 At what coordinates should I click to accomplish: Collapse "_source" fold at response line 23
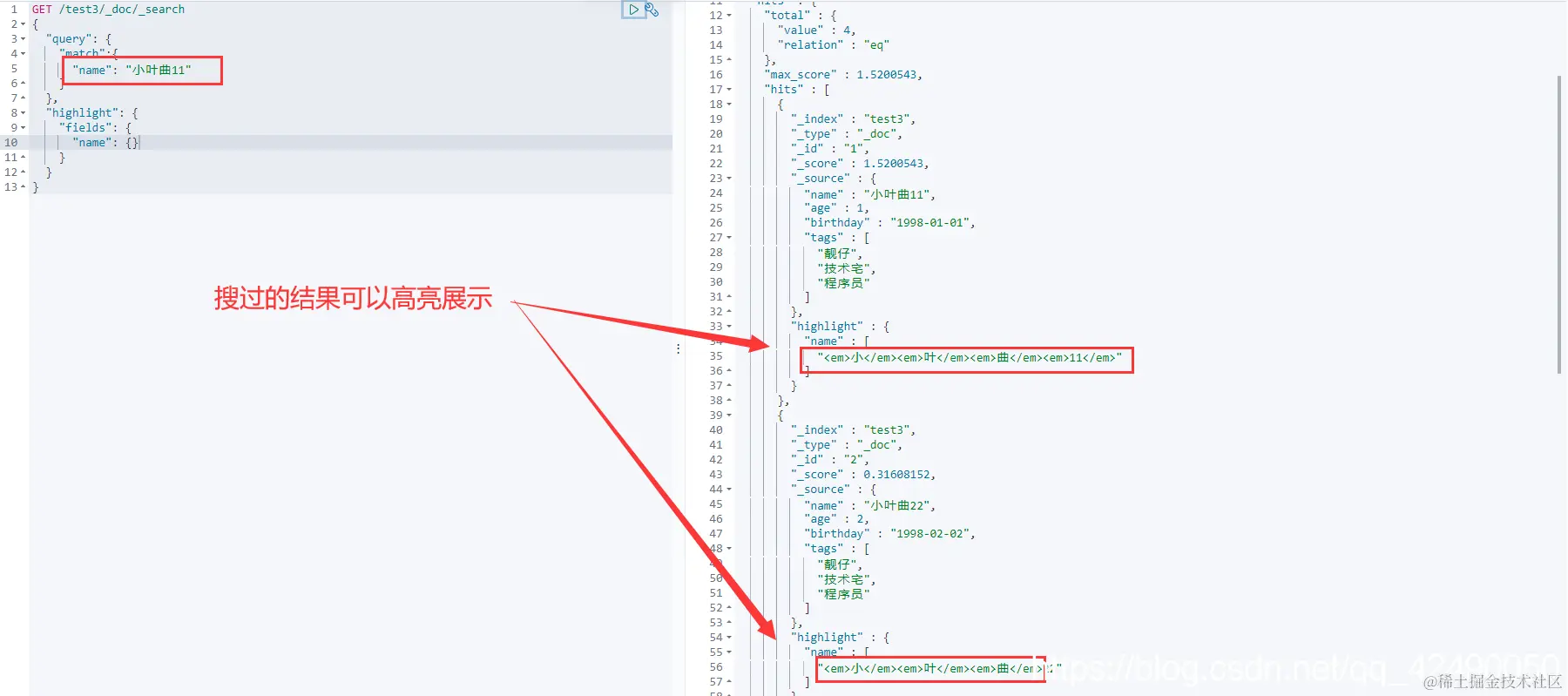[729, 179]
